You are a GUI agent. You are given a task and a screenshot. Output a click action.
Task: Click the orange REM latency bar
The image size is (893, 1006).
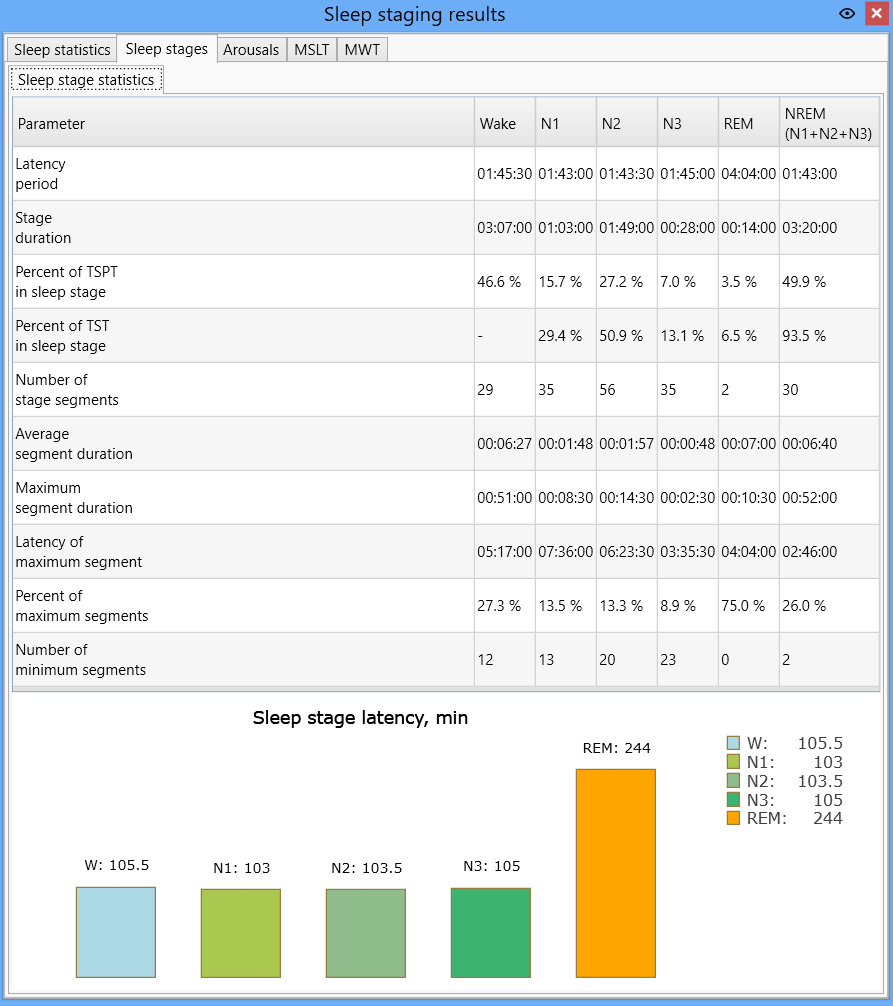coord(616,873)
